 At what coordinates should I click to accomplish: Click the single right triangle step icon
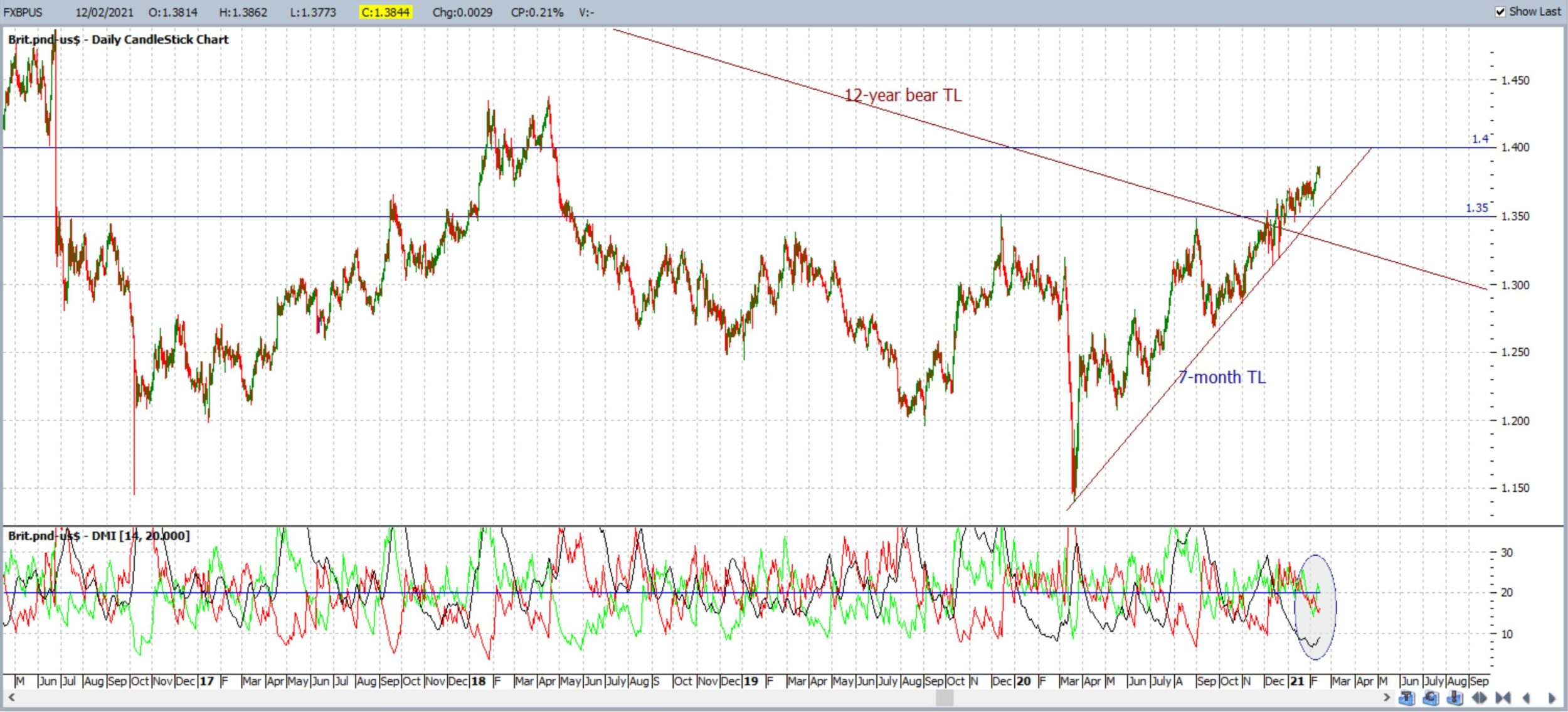(1552, 698)
